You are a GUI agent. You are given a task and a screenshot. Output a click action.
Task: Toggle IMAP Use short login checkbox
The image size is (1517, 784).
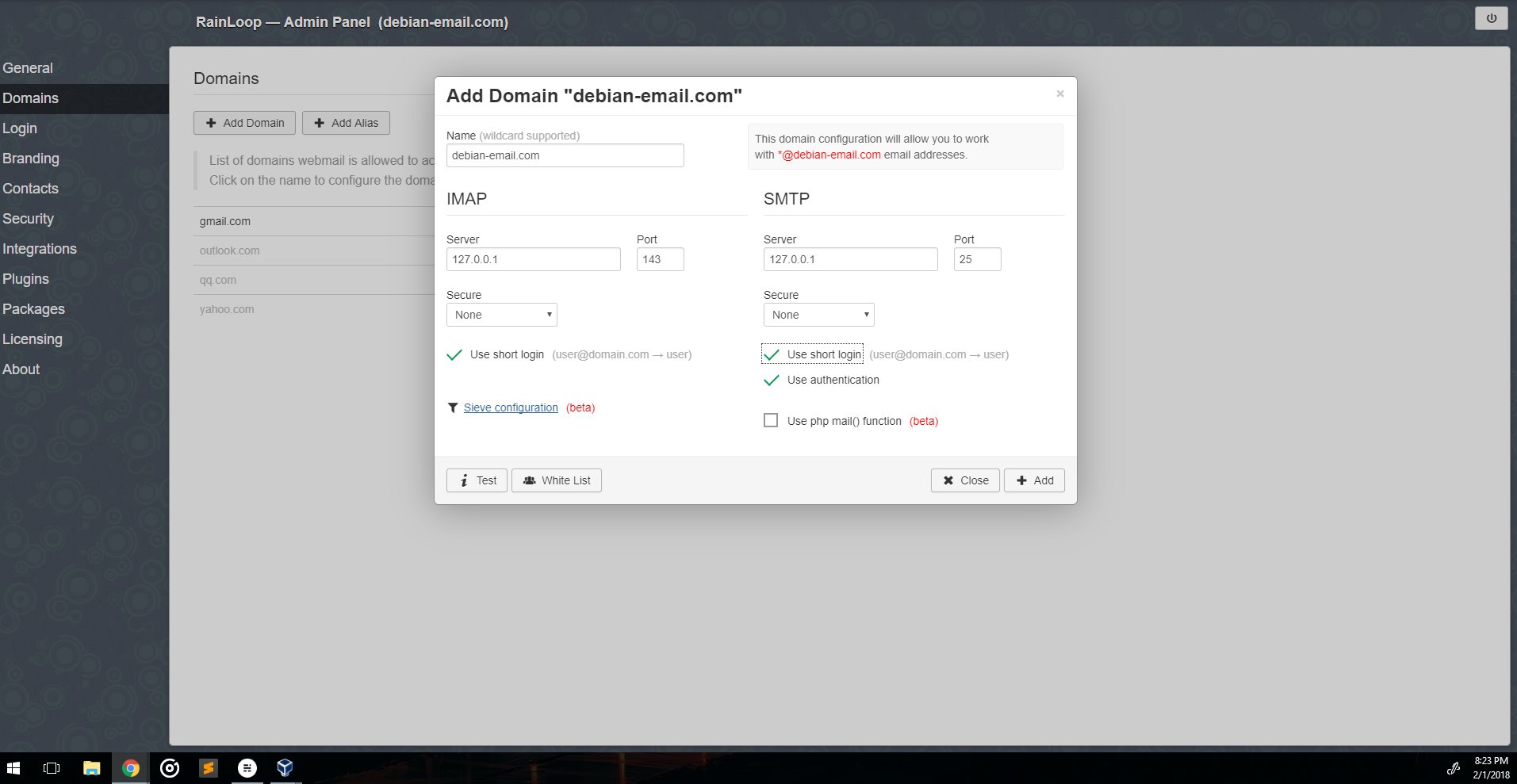pyautogui.click(x=454, y=355)
